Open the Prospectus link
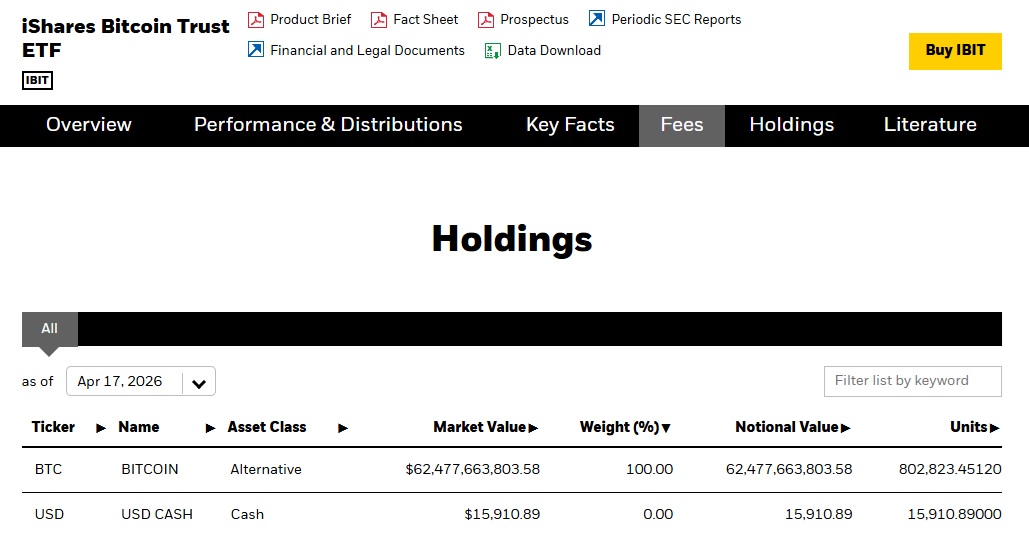The width and height of the screenshot is (1029, 549). [534, 19]
